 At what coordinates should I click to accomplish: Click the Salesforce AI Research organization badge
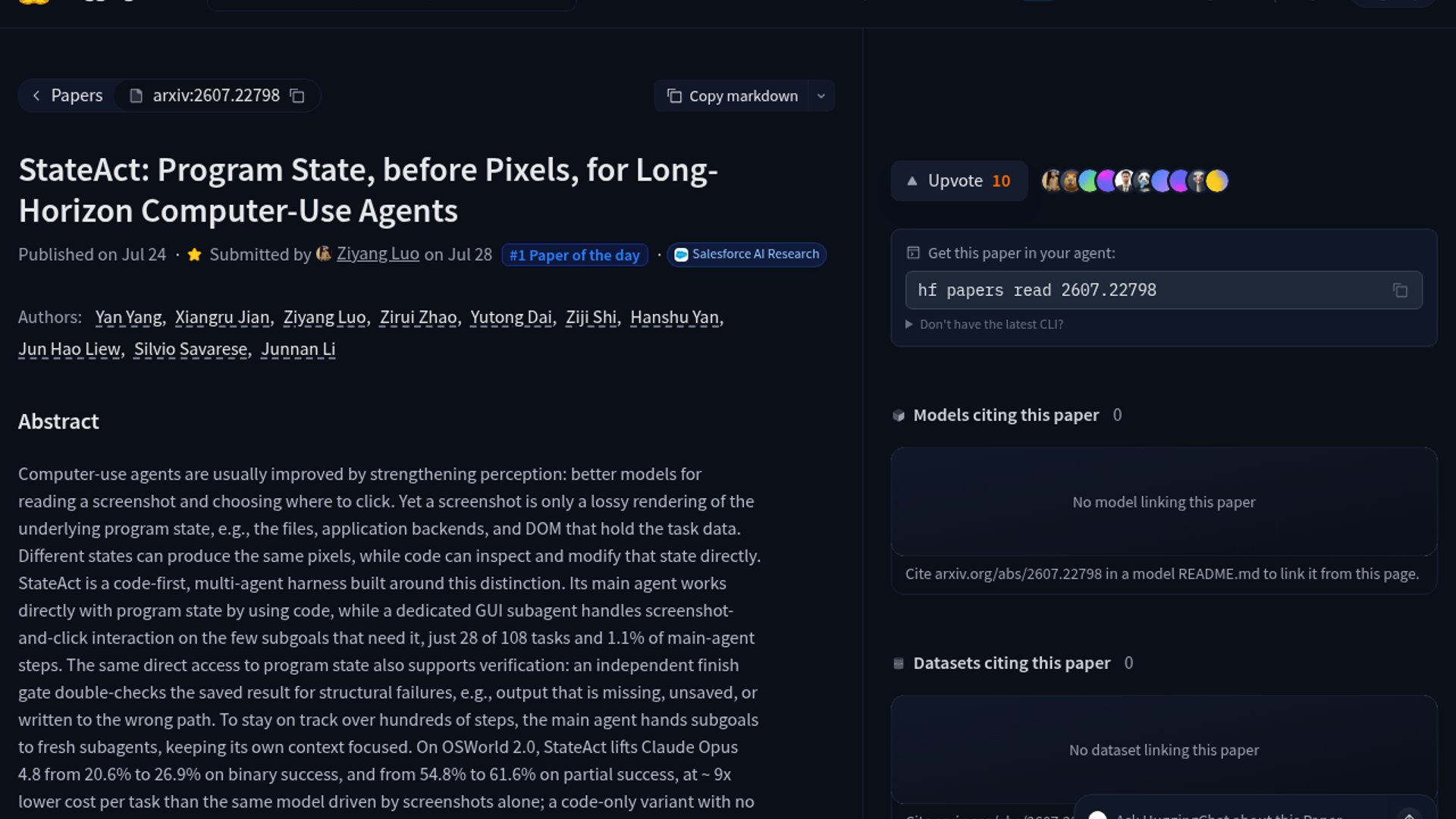tap(746, 255)
